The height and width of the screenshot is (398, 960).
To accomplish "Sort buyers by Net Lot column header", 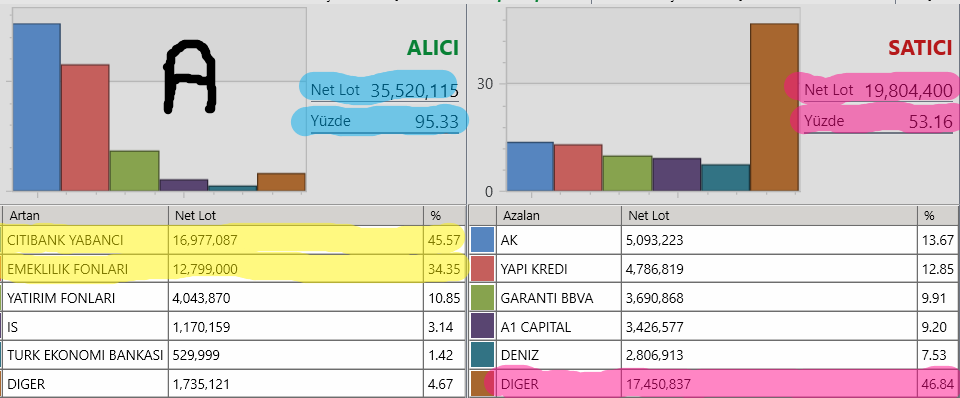I will [295, 216].
